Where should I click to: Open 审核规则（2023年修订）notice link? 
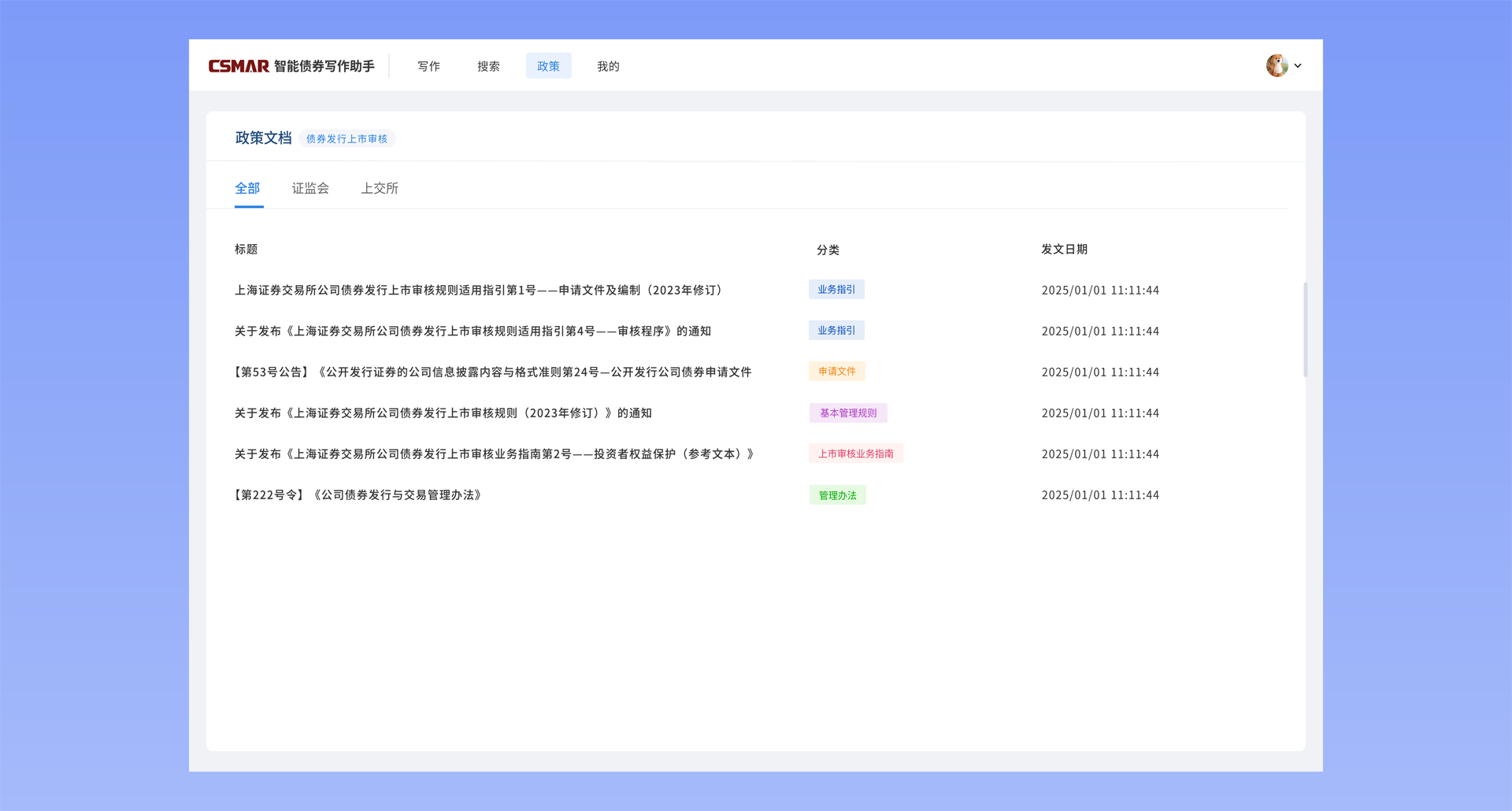click(x=443, y=413)
